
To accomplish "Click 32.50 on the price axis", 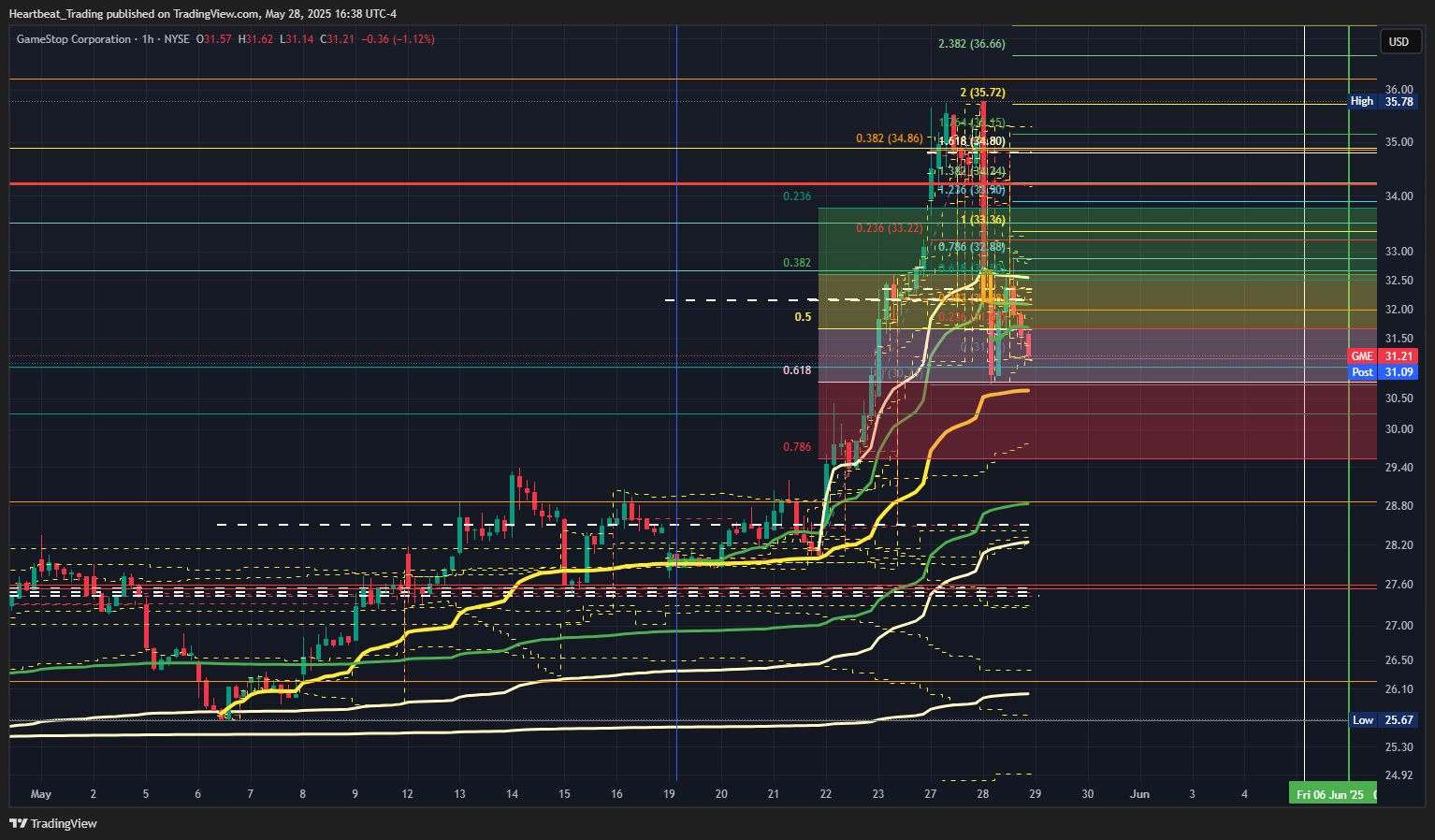I will pyautogui.click(x=1399, y=281).
